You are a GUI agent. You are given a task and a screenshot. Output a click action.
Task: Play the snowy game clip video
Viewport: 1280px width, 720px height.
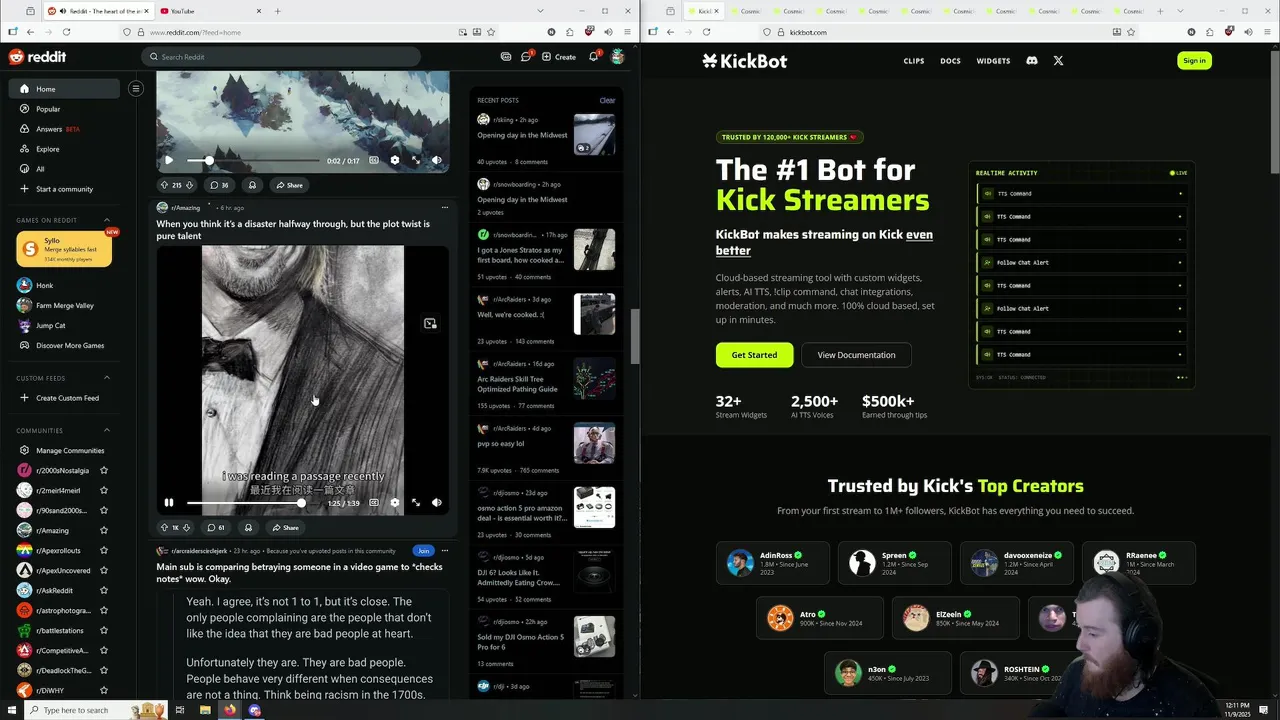coord(169,160)
